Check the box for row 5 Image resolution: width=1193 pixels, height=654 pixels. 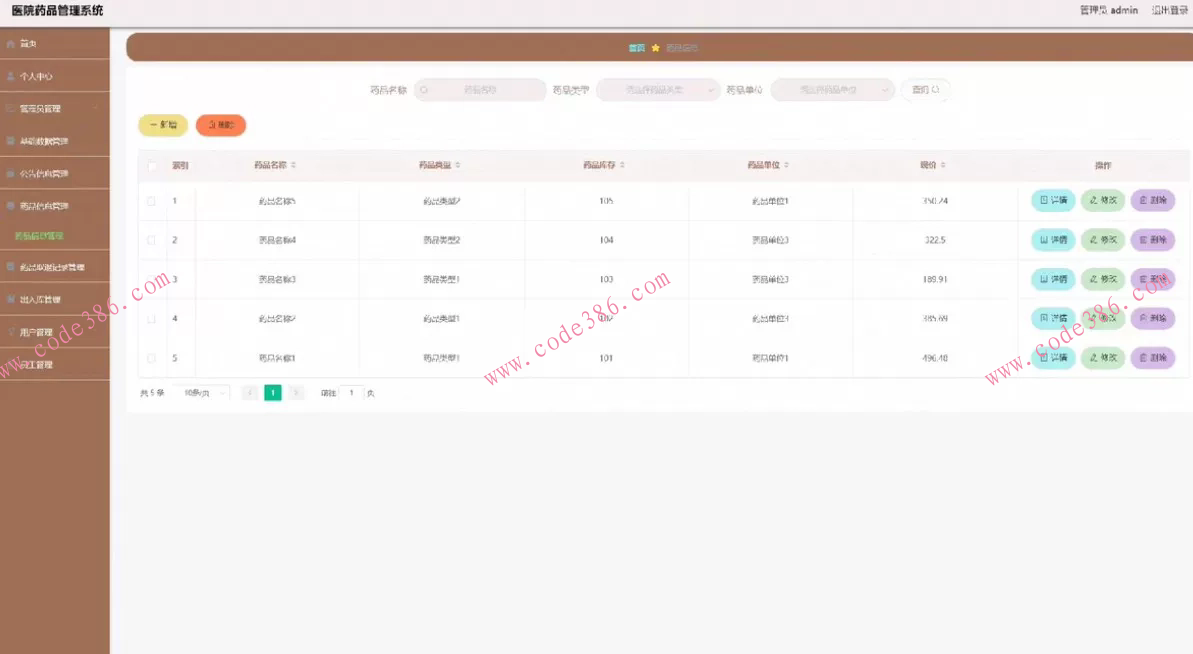click(151, 358)
